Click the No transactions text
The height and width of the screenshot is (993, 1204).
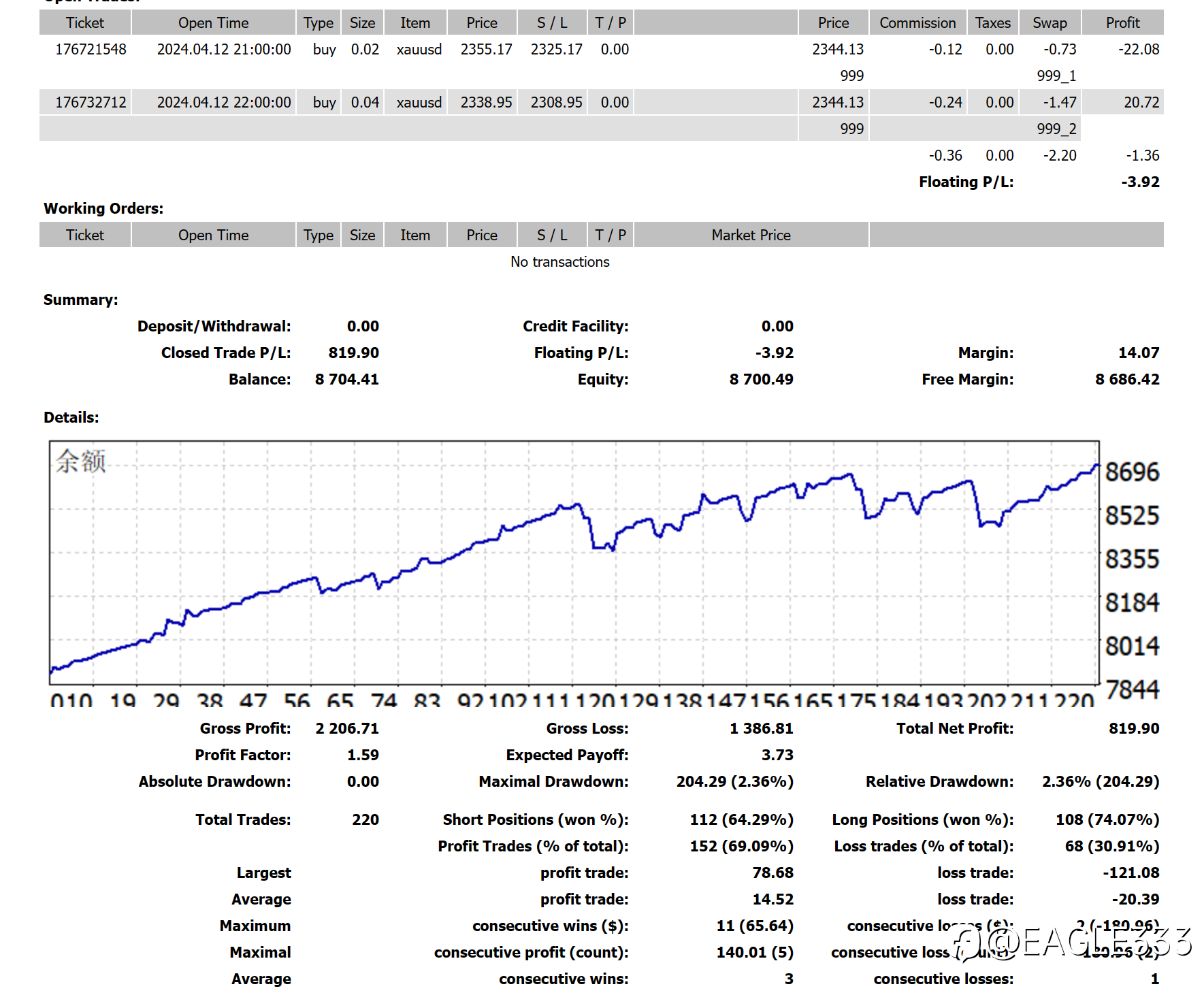560,262
